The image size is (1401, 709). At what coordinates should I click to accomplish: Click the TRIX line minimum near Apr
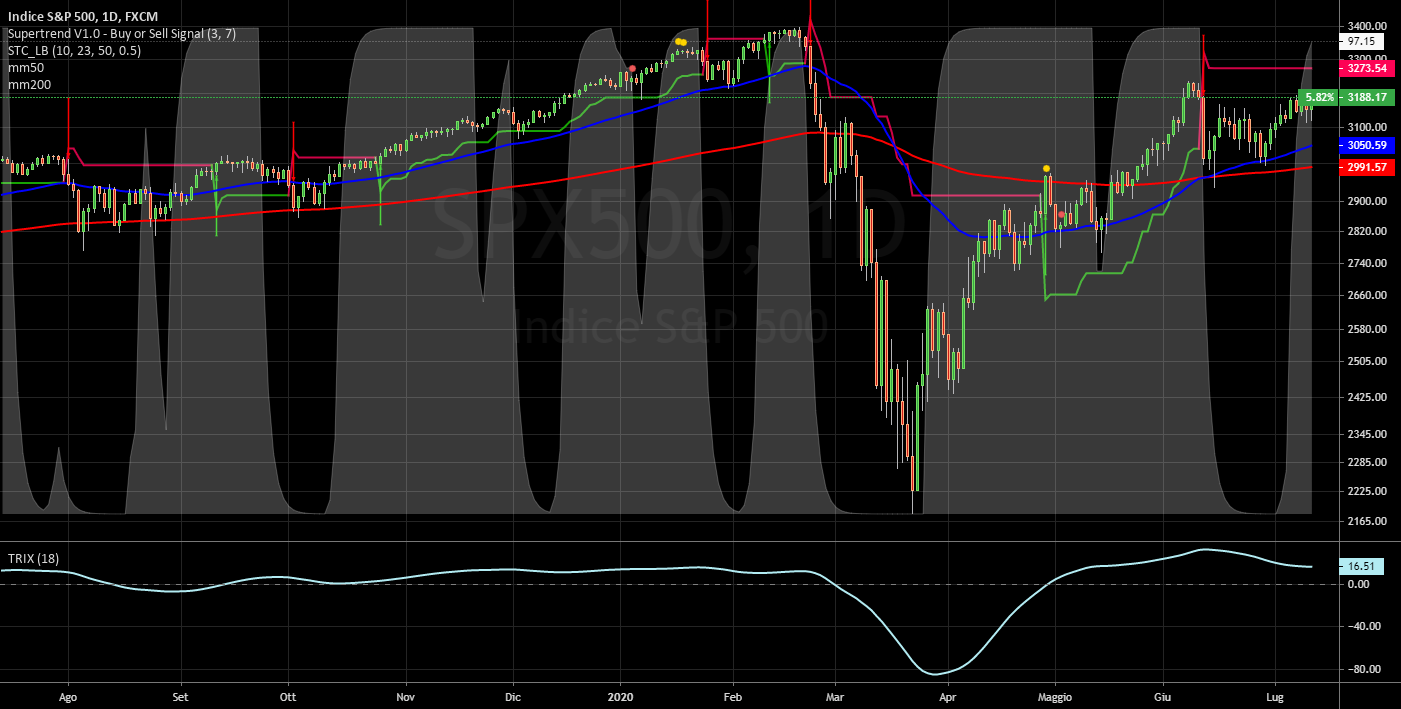tap(938, 674)
